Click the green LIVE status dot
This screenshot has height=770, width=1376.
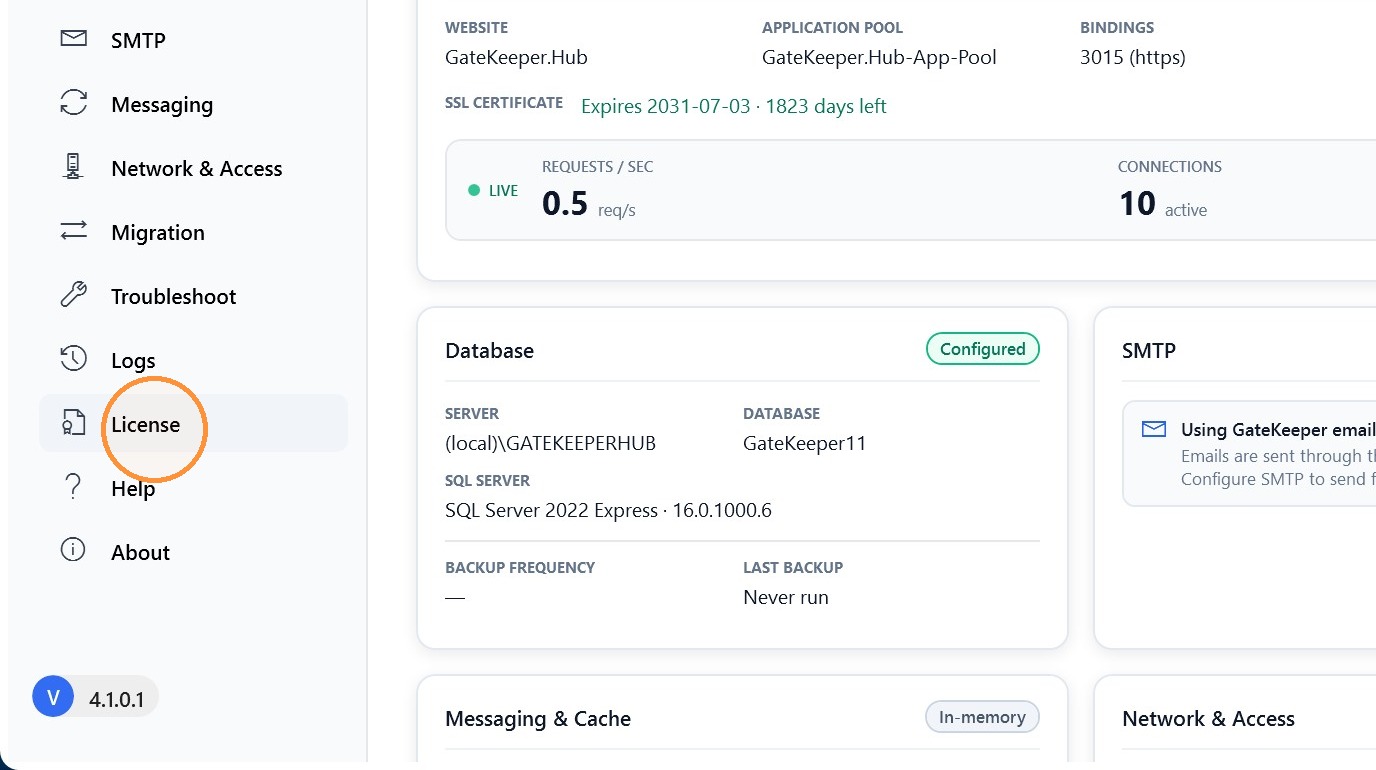point(474,190)
